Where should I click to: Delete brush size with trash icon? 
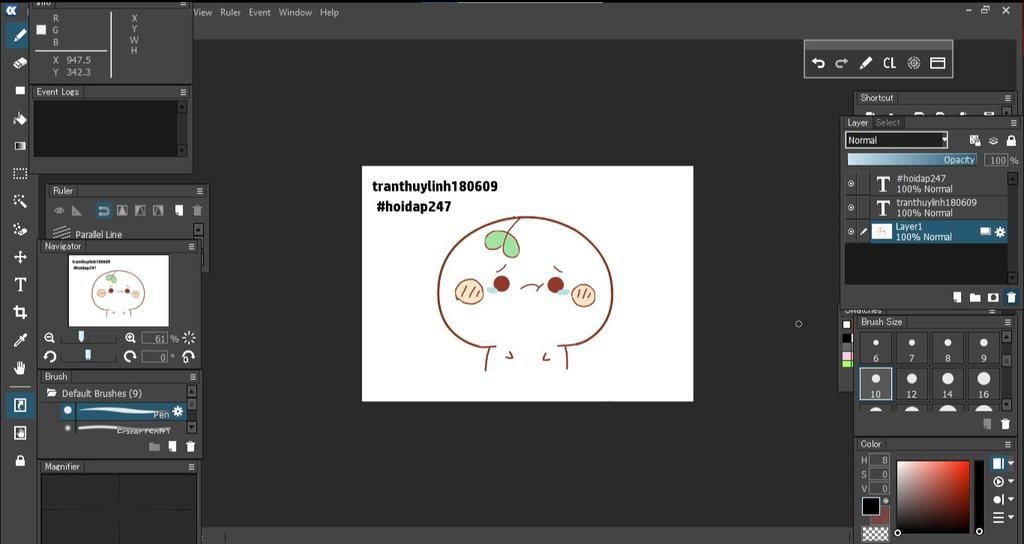(1006, 424)
